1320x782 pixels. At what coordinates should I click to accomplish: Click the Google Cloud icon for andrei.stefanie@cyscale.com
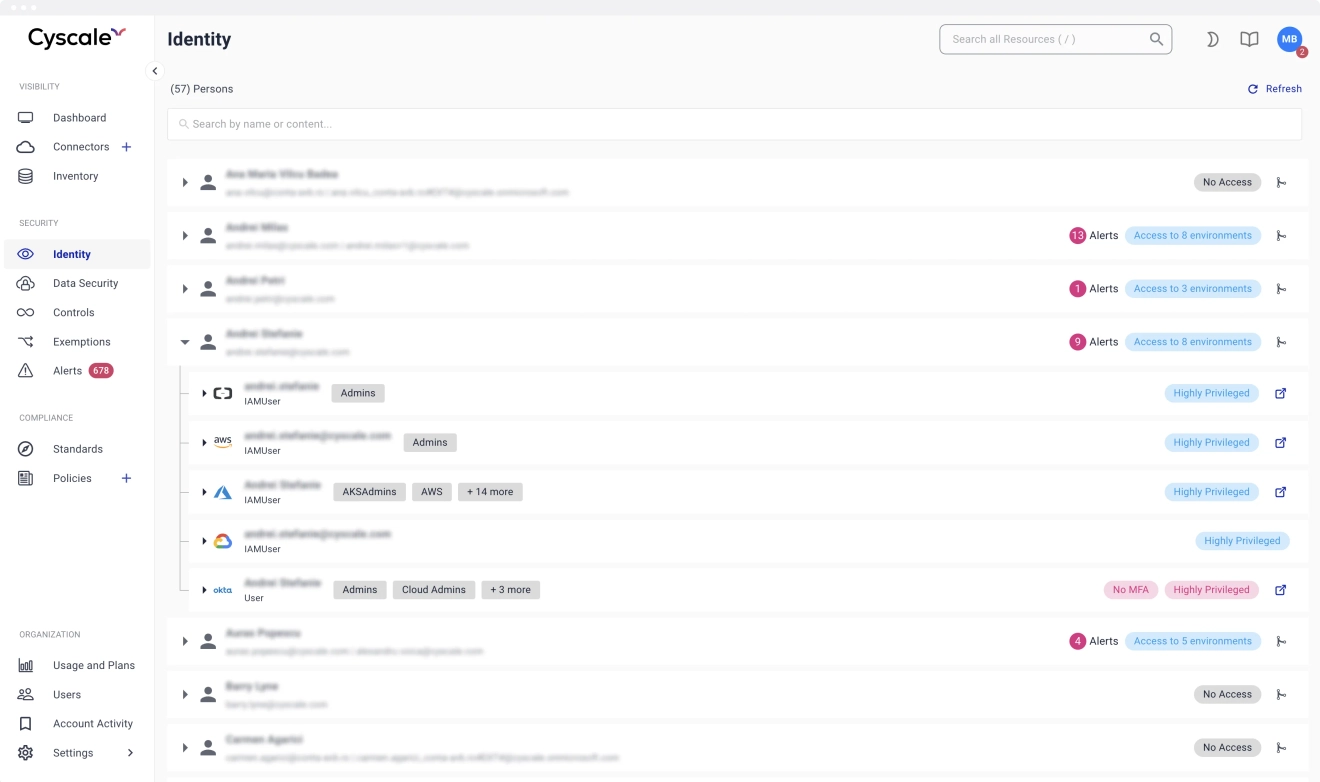(222, 540)
